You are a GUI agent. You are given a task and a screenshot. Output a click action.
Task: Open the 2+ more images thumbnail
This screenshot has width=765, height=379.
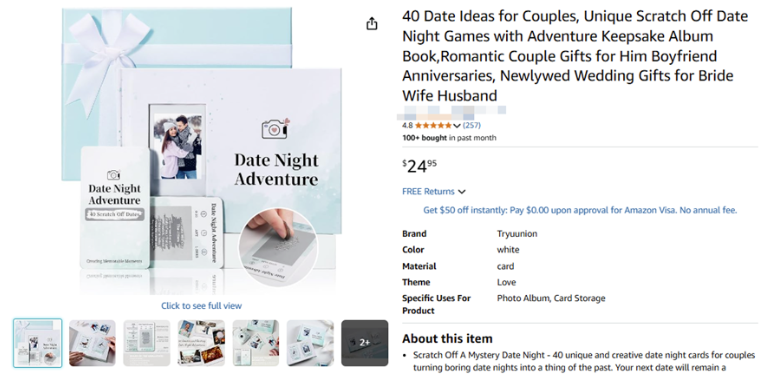point(364,343)
